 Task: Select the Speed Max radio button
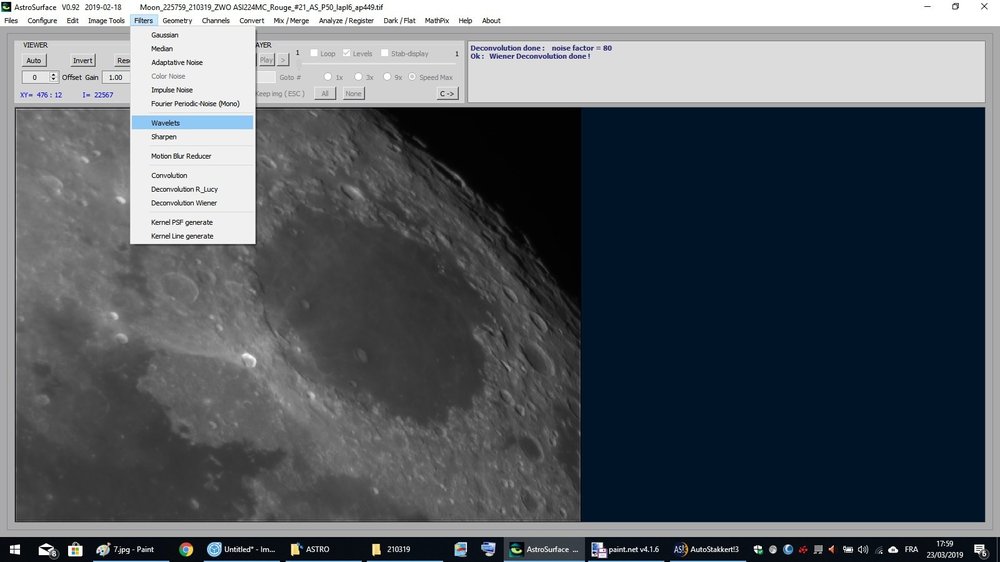tap(412, 77)
